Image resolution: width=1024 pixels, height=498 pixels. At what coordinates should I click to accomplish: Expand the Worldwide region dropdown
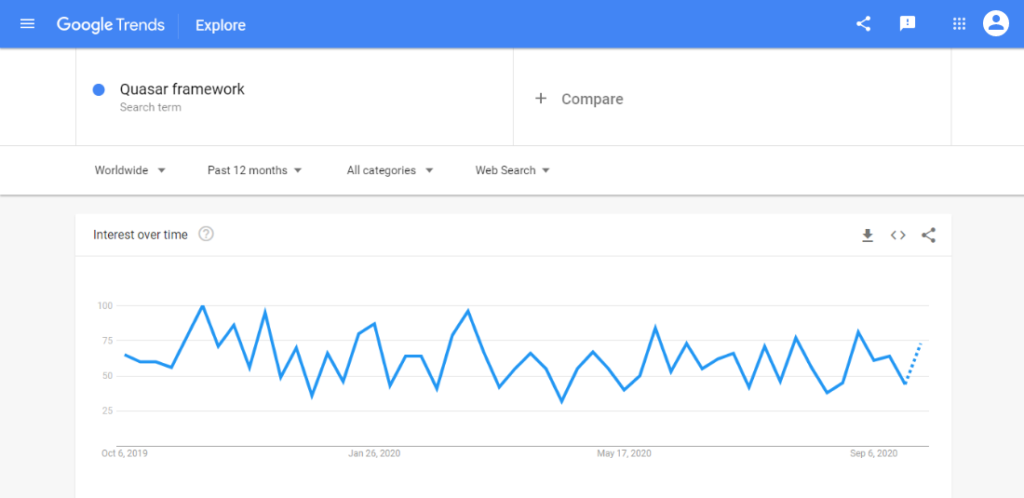click(130, 170)
